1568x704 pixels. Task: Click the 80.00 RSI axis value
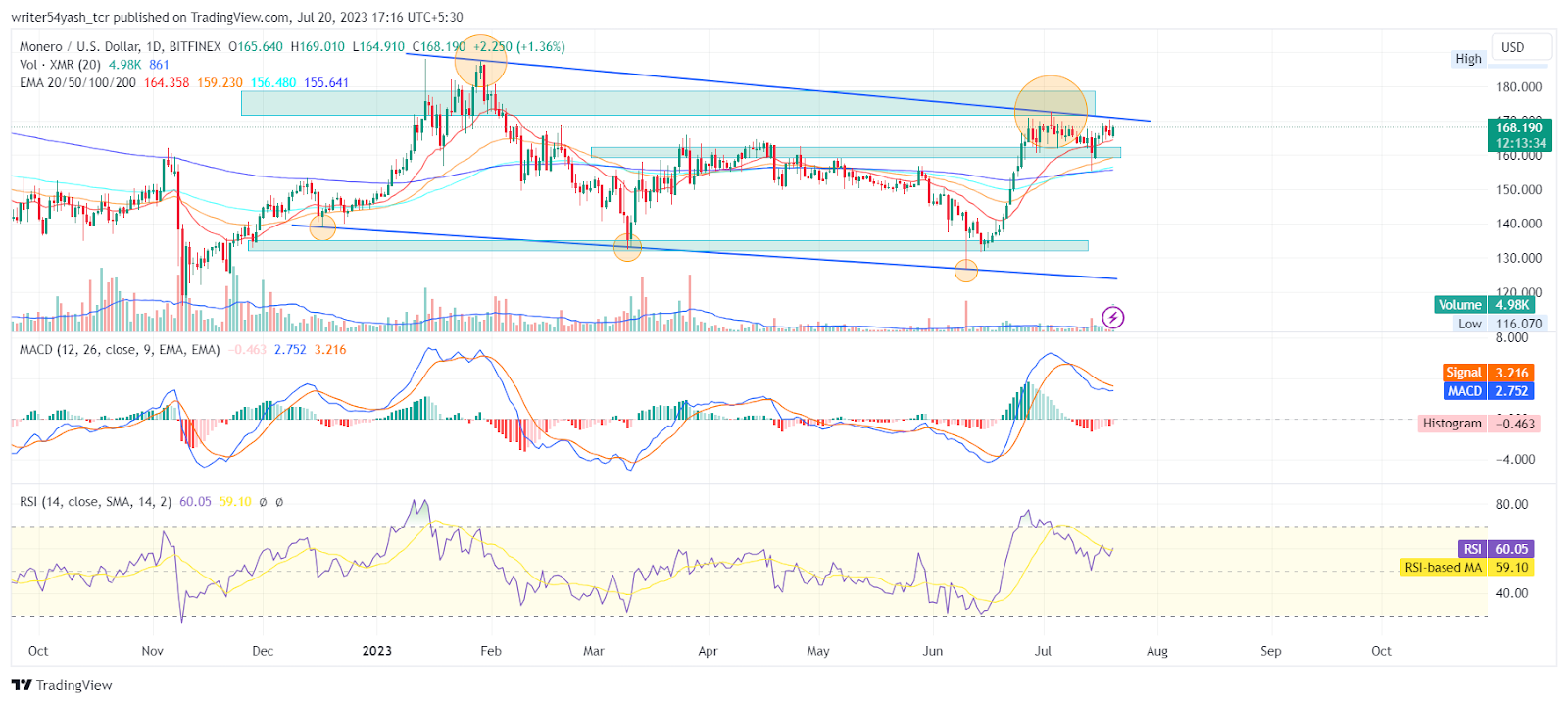1512,505
